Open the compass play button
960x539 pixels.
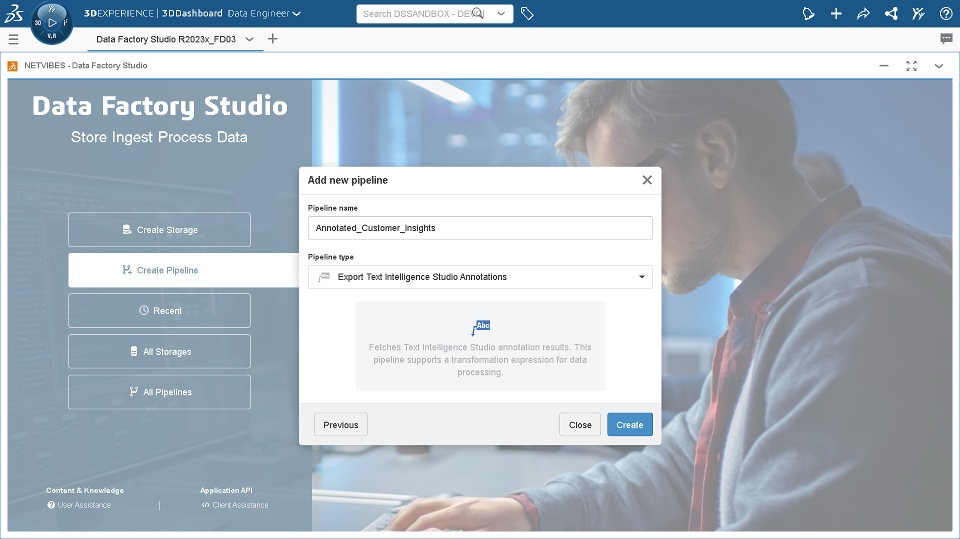(52, 23)
